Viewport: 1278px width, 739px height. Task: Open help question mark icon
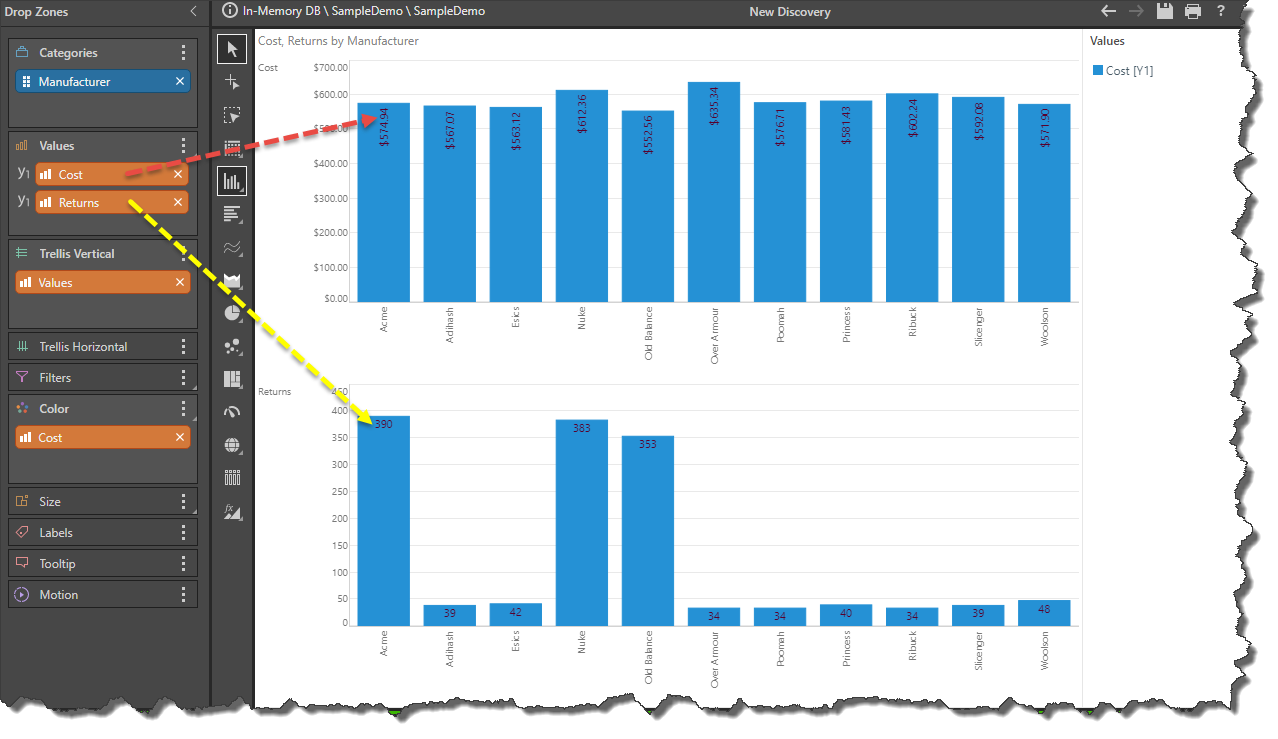pyautogui.click(x=1221, y=11)
